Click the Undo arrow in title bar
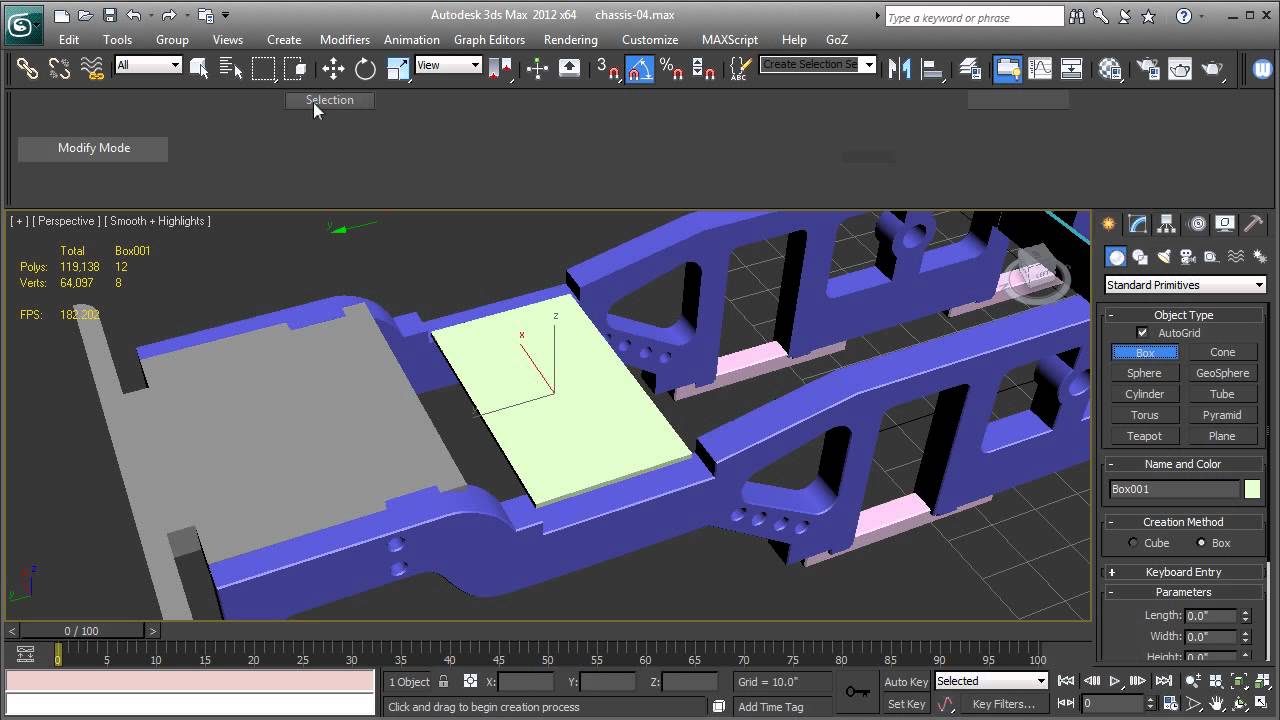The image size is (1280, 720). pyautogui.click(x=133, y=15)
